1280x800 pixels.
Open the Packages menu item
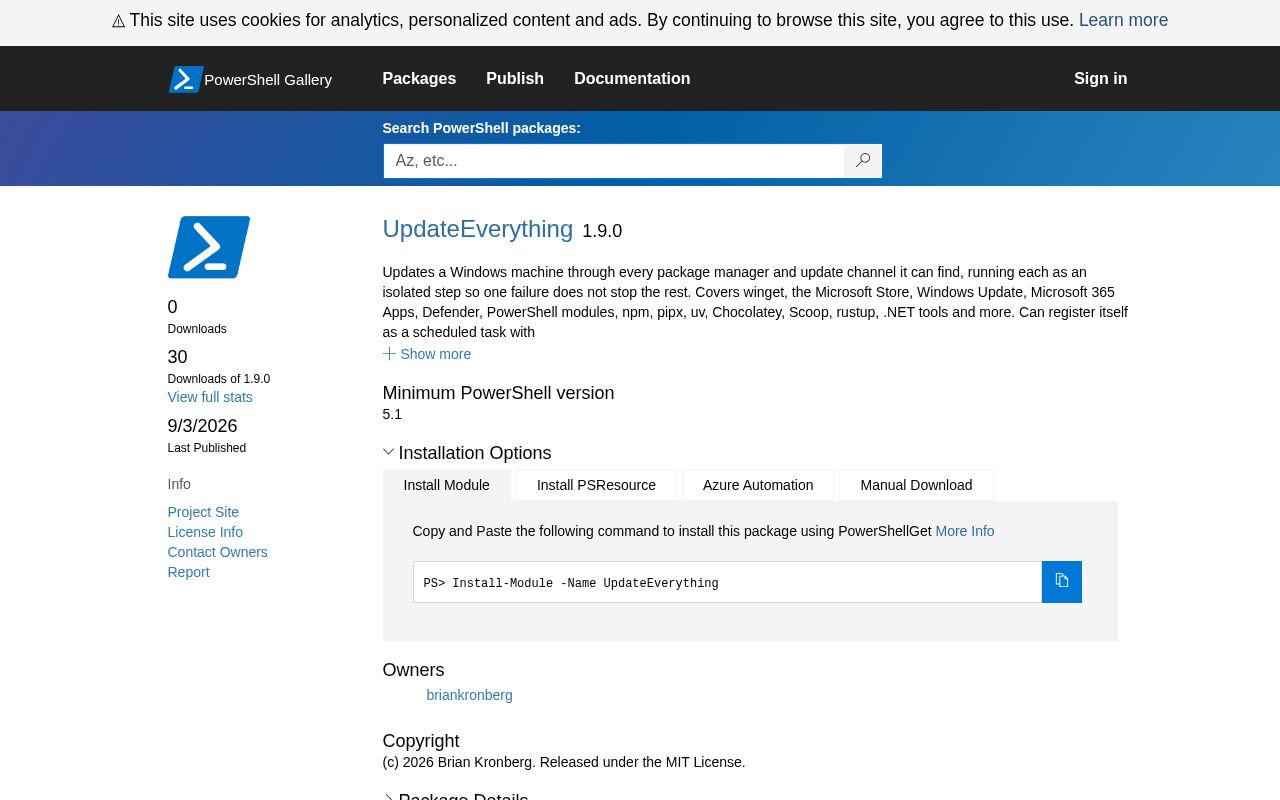(419, 79)
